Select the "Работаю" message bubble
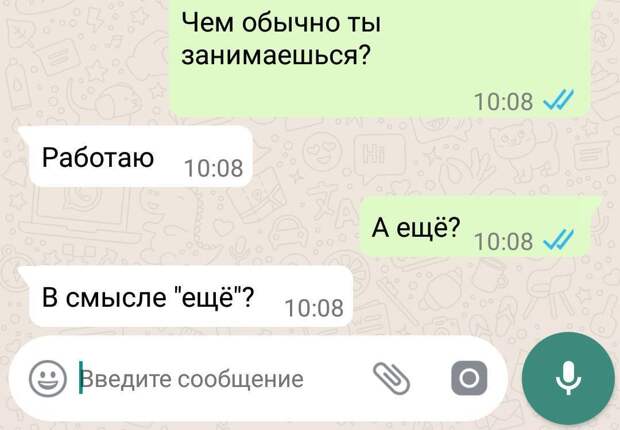620x430 pixels. [140, 157]
